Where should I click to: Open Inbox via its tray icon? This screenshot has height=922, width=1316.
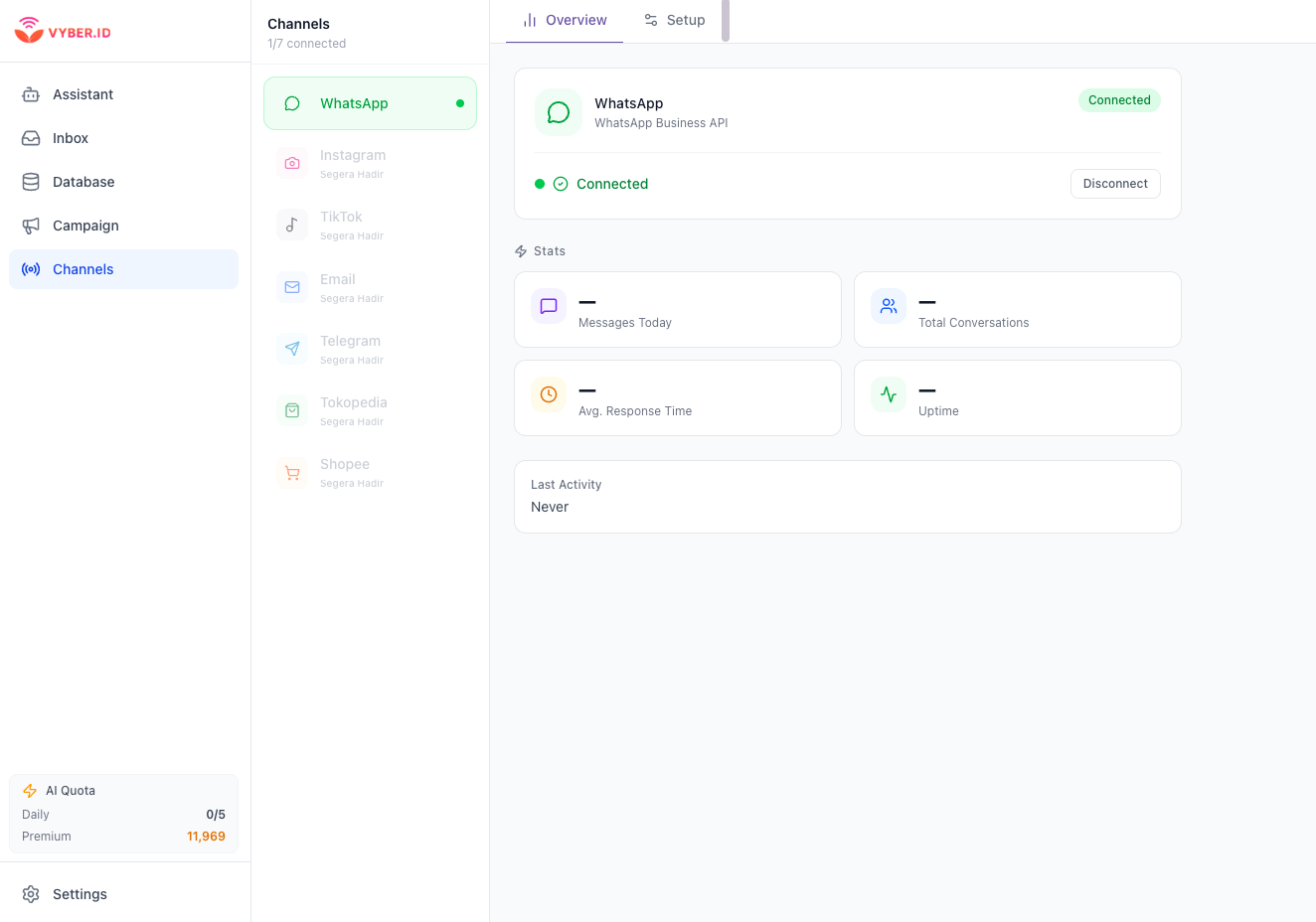[31, 138]
